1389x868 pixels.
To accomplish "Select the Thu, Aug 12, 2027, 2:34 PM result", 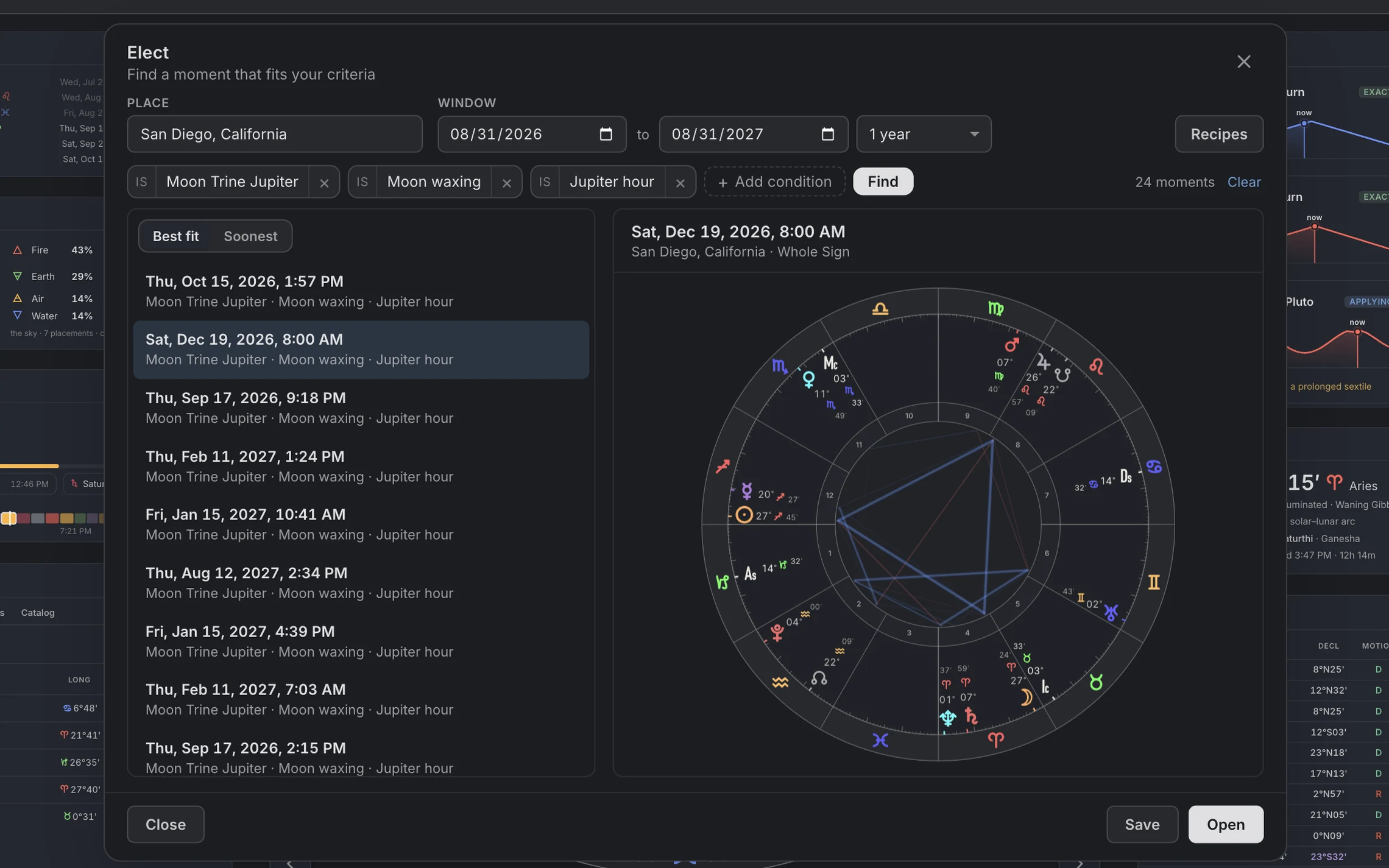I will tap(361, 583).
